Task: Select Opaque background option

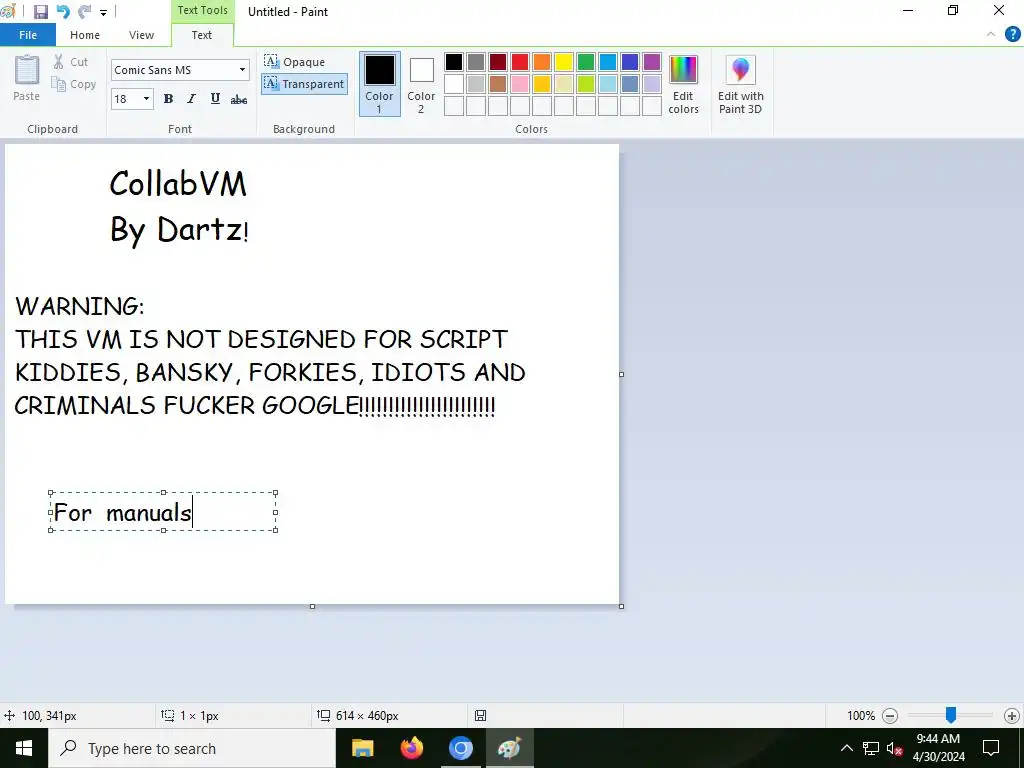Action: click(295, 62)
